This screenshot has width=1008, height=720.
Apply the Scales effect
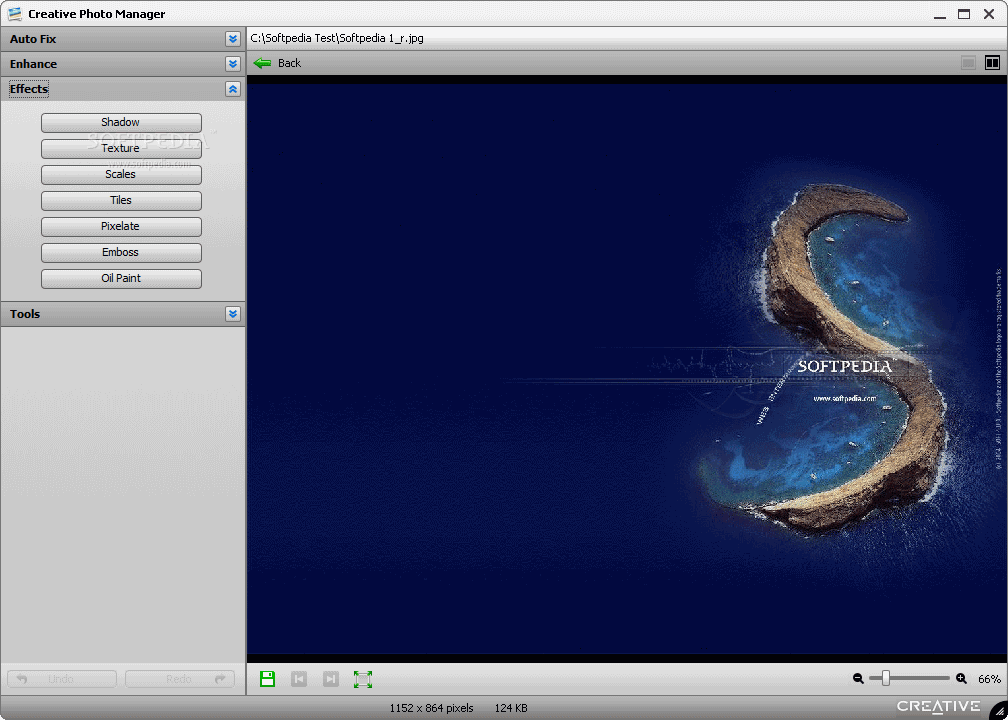pos(121,175)
